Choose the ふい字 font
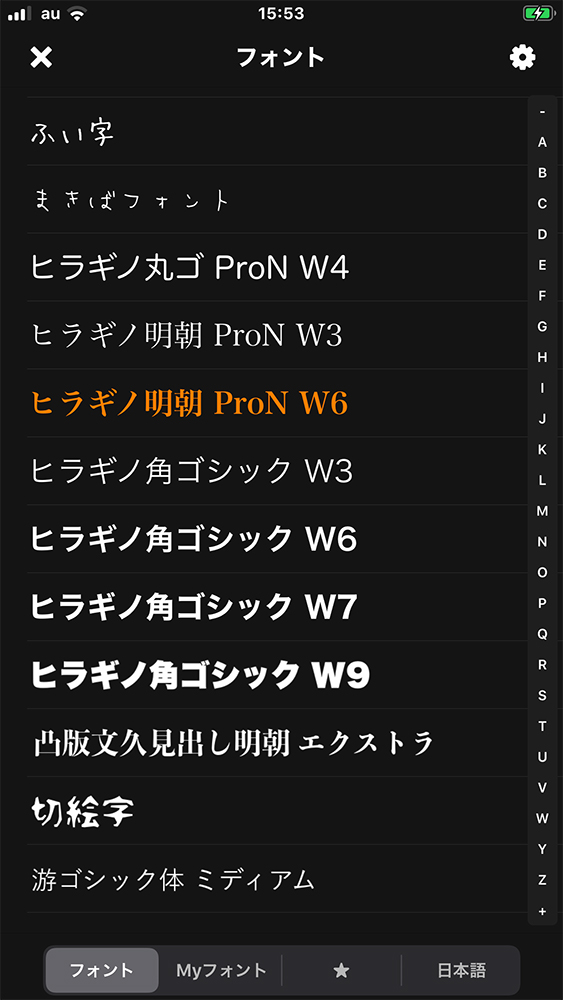This screenshot has width=563, height=1000. tap(277, 131)
